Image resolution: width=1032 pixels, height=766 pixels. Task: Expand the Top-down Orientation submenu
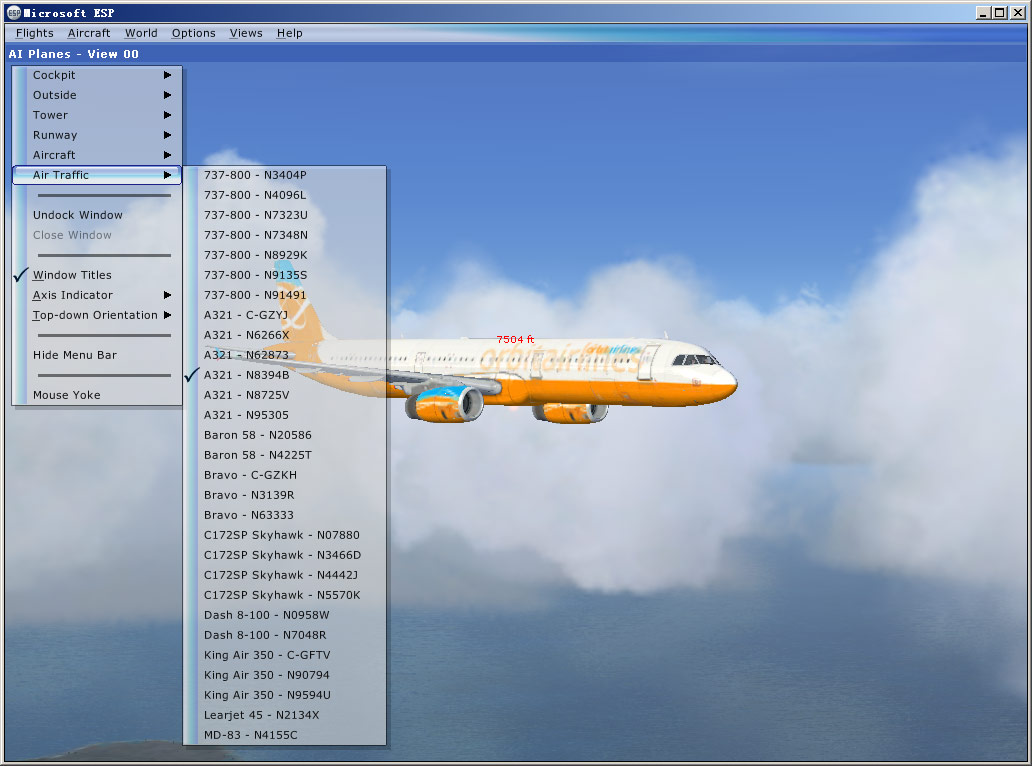[x=97, y=315]
